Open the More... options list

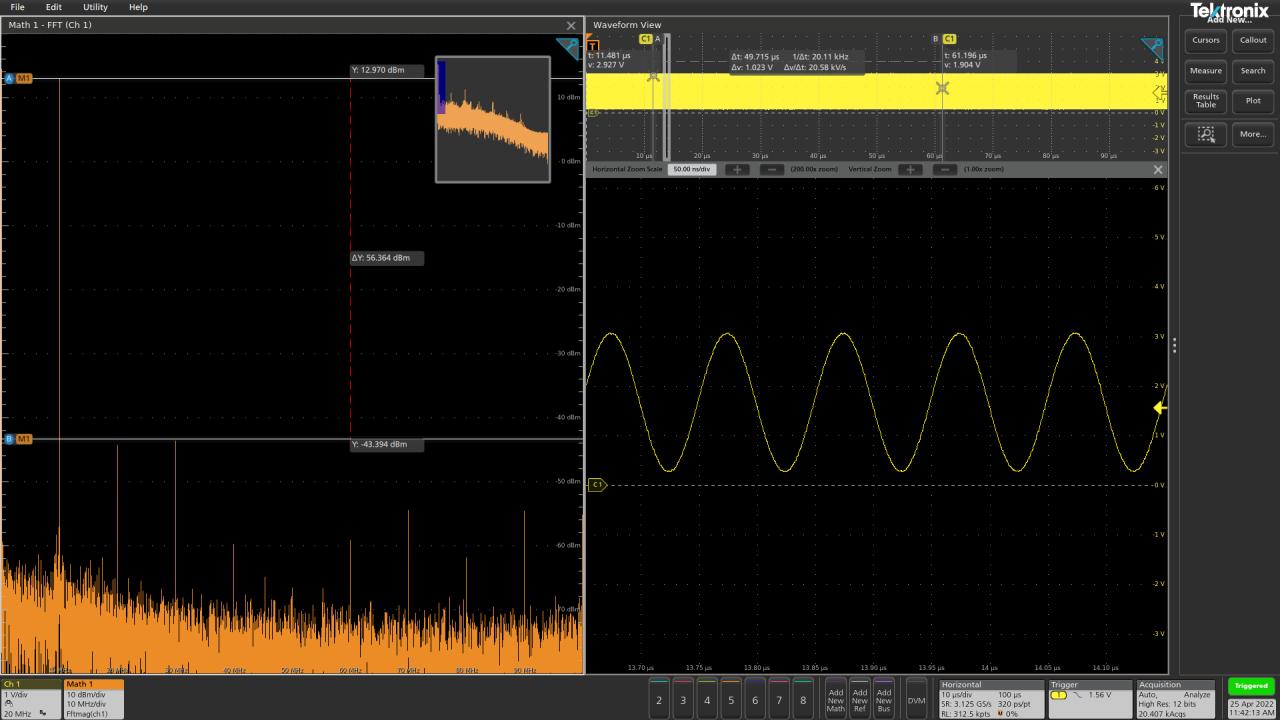1253,134
